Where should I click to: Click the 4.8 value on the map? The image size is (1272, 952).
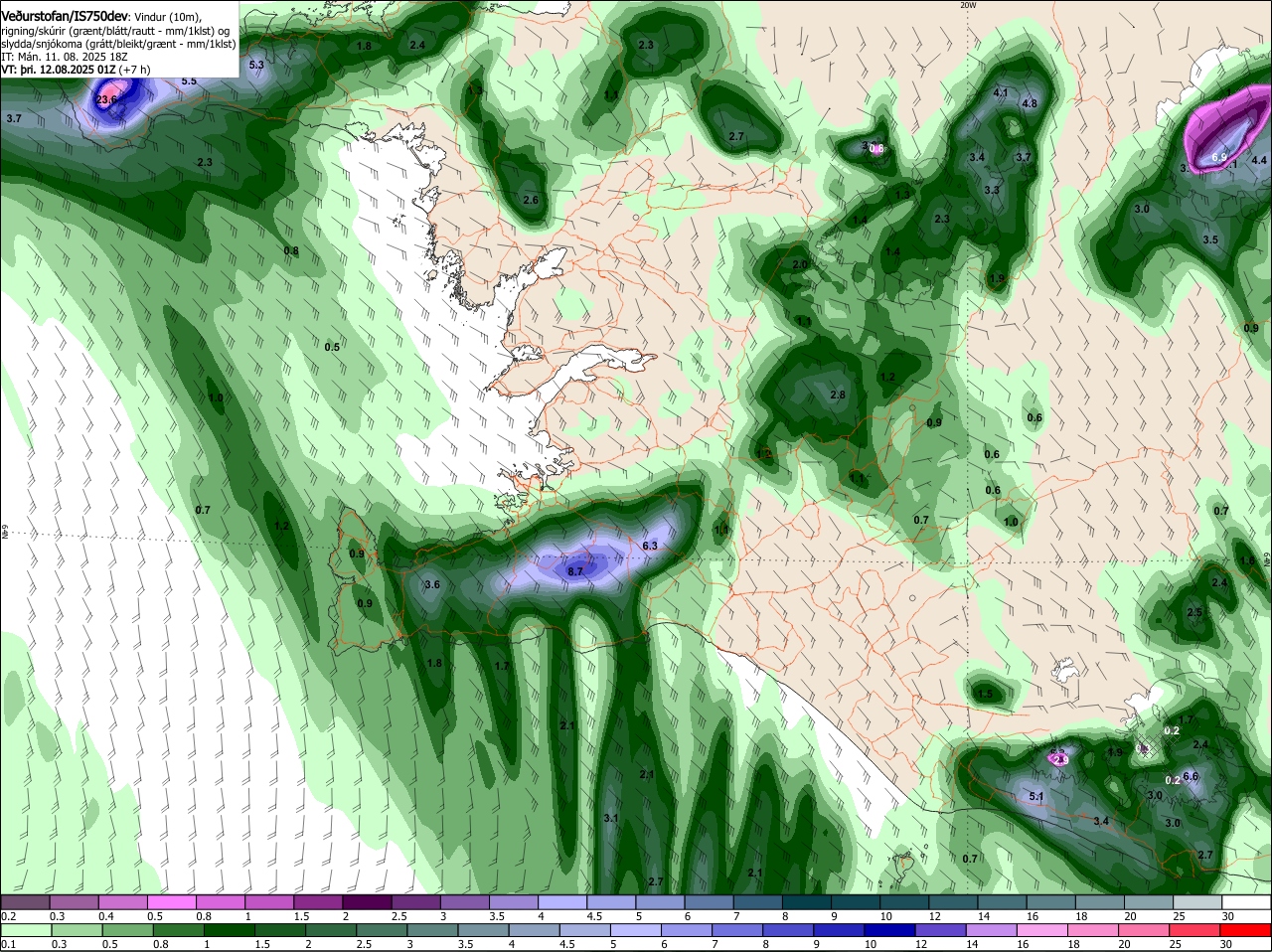click(1030, 103)
